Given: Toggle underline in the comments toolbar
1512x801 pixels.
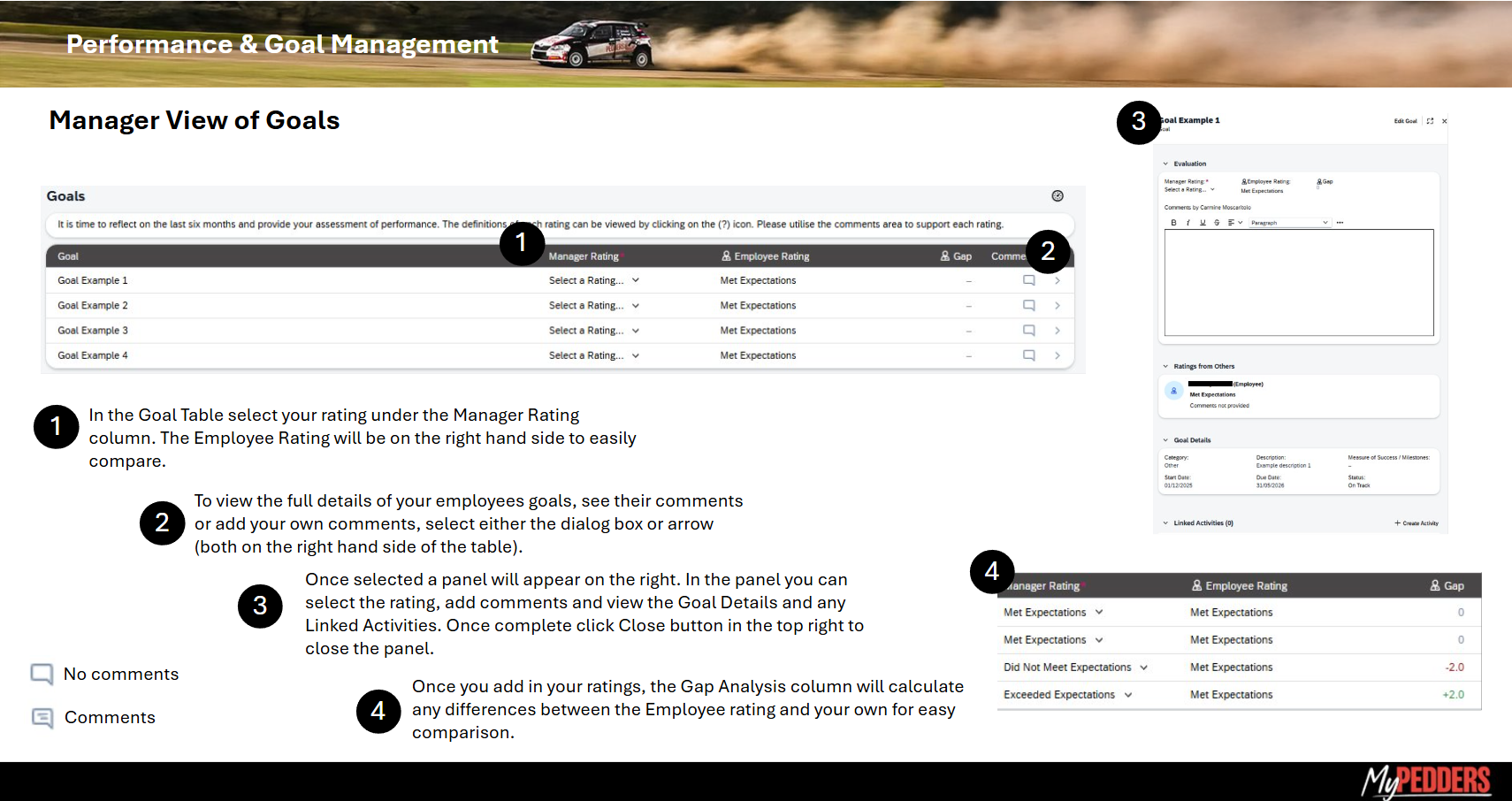Looking at the screenshot, I should [x=1203, y=223].
